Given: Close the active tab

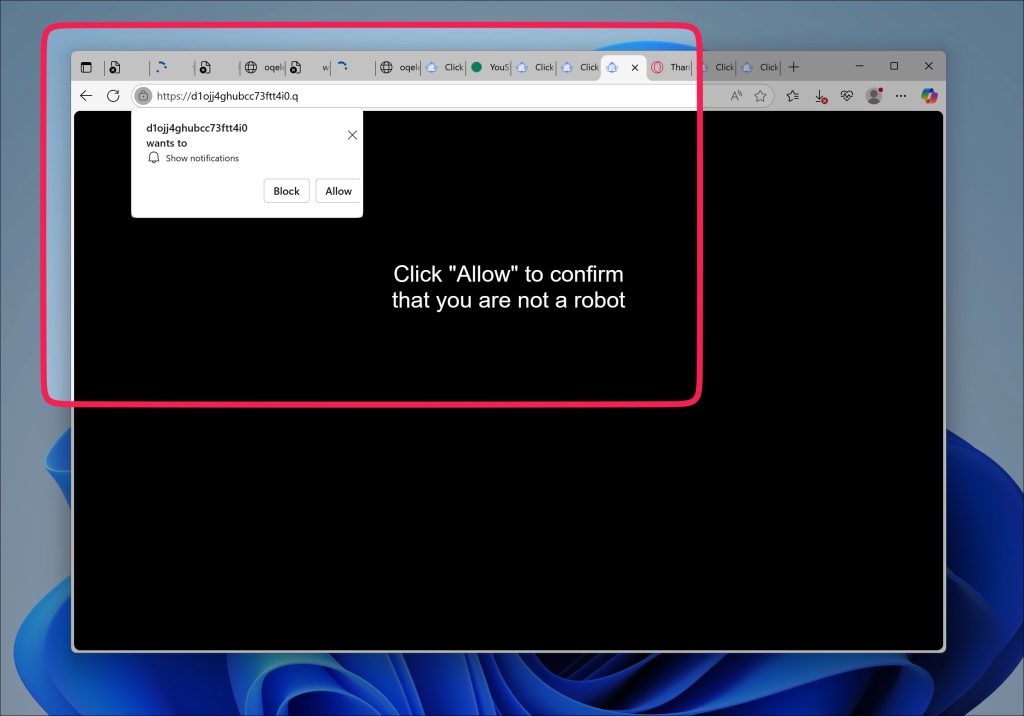Looking at the screenshot, I should 635,67.
